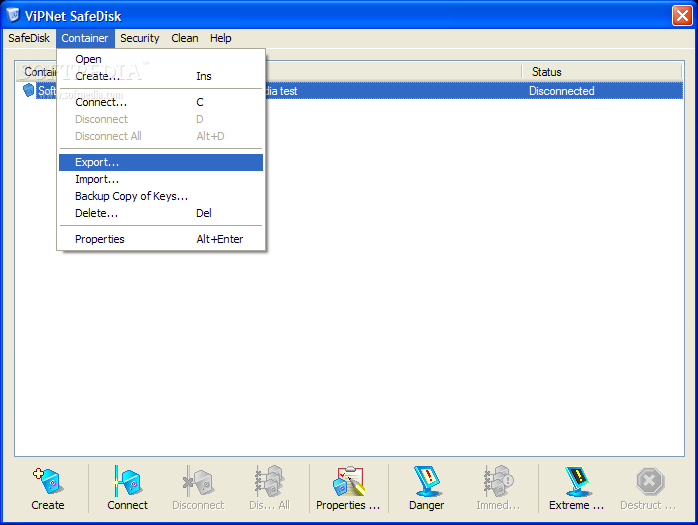This screenshot has height=525, width=698.
Task: Click the disabled Disconnect menu entry
Action: 161,119
